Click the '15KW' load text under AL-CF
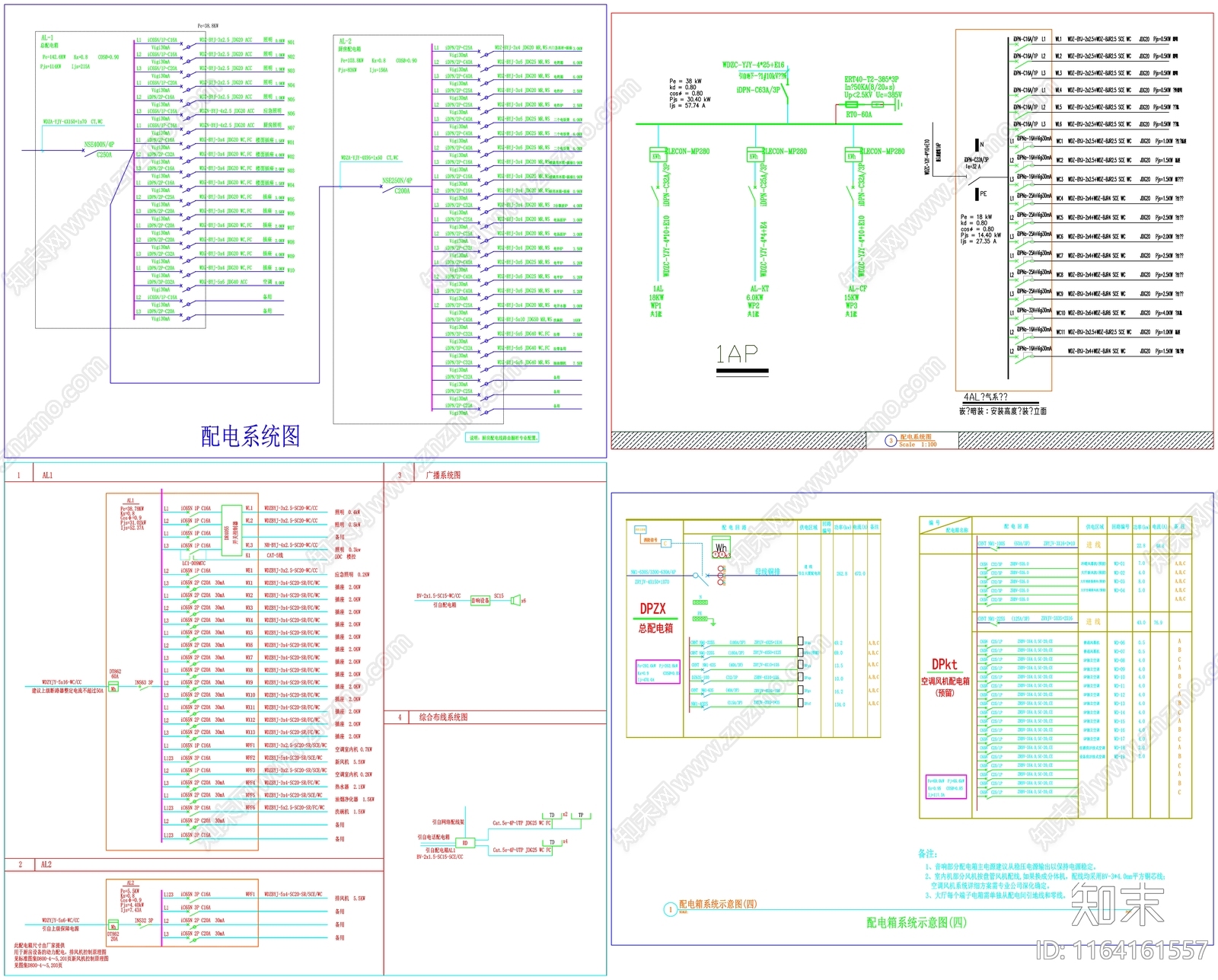The image size is (1218, 980). (x=852, y=298)
